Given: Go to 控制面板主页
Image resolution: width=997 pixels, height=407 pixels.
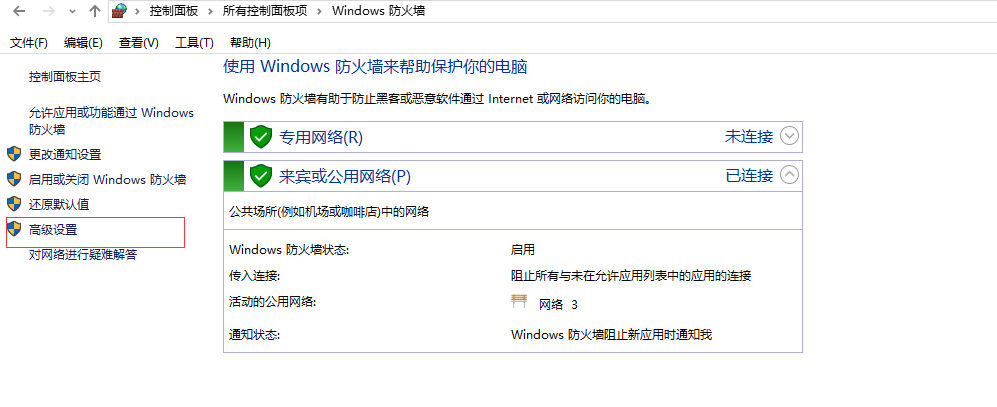Looking at the screenshot, I should [65, 77].
